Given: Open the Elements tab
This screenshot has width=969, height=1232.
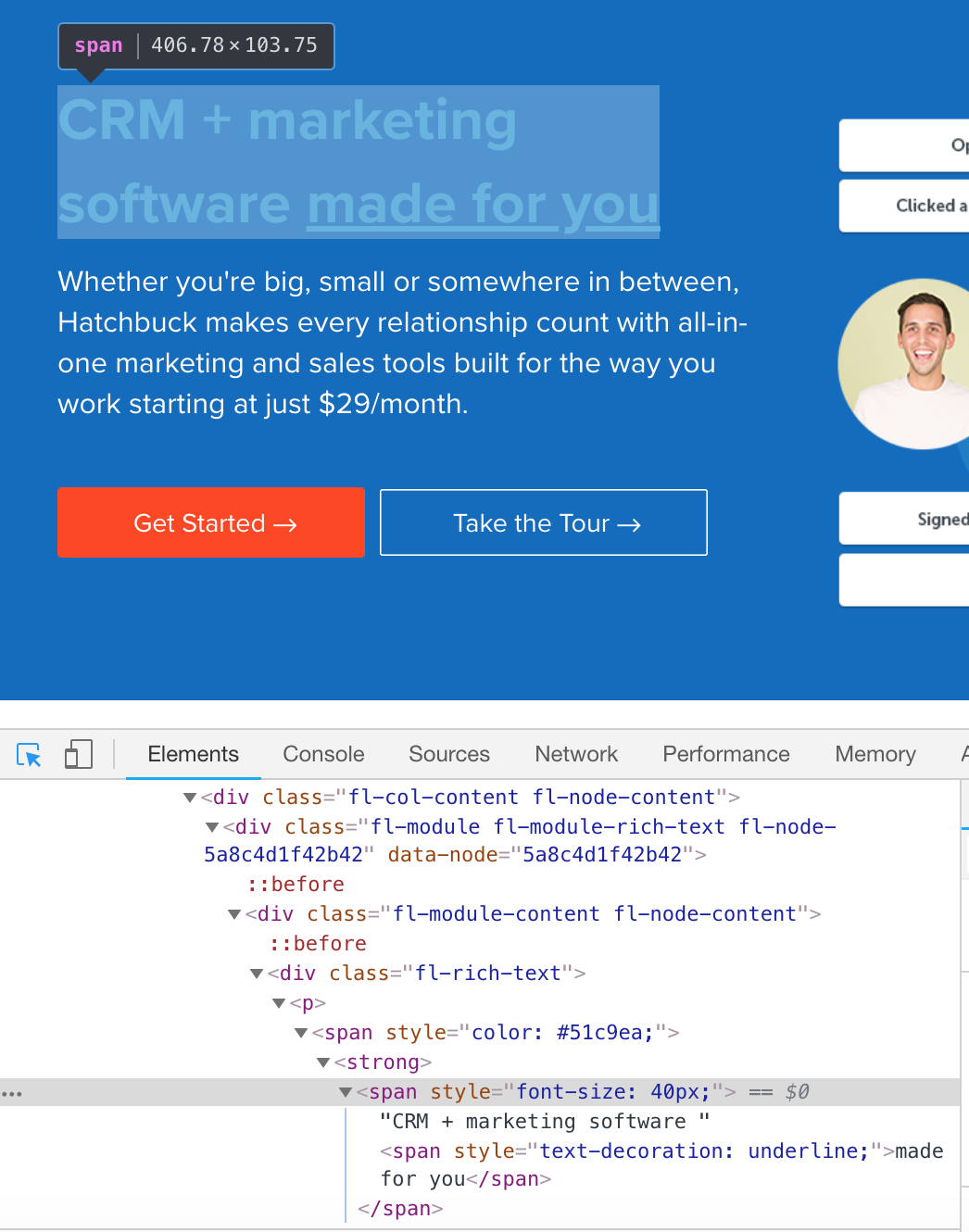Looking at the screenshot, I should [193, 754].
